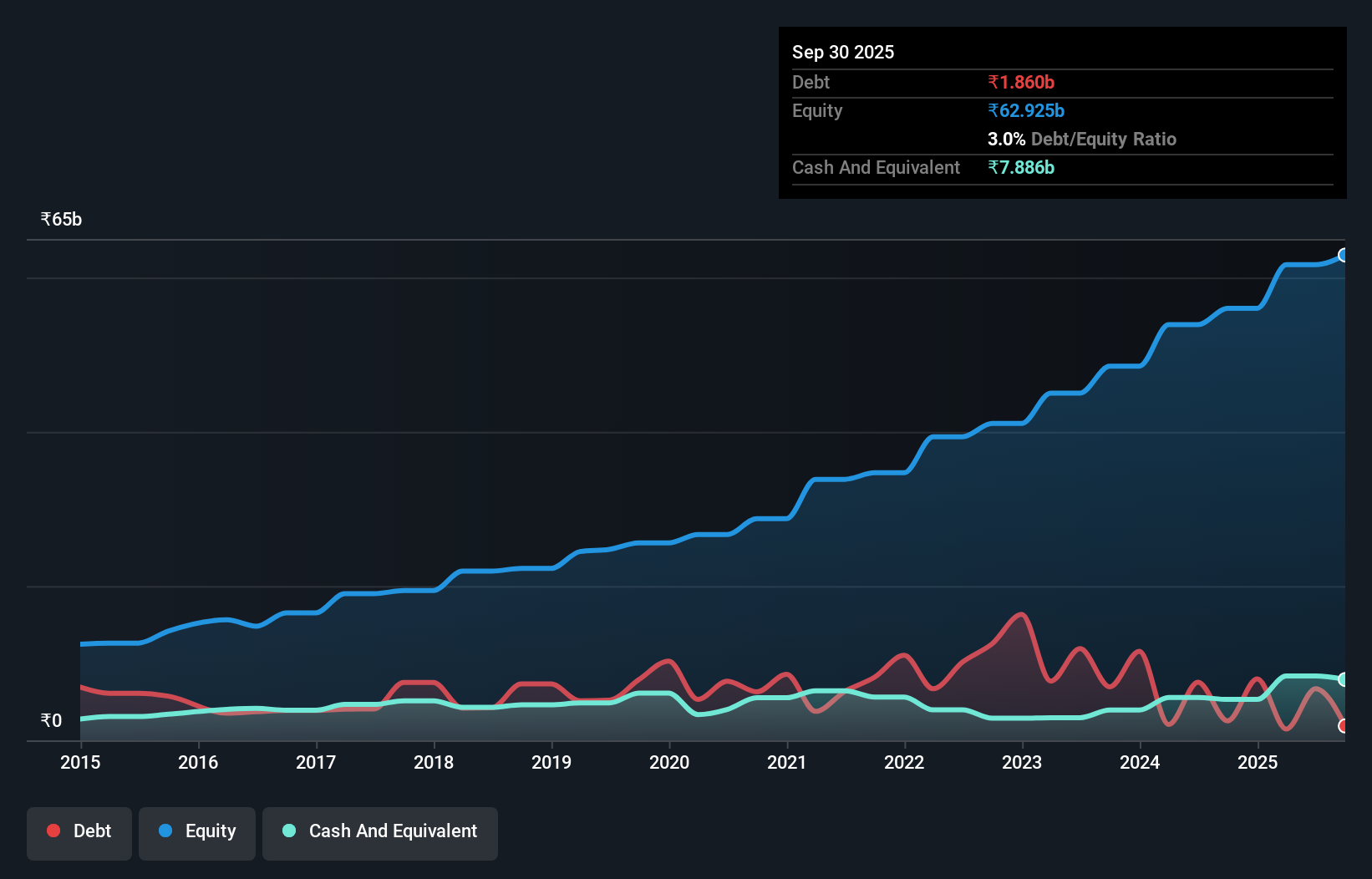Click the ₹65b gridline label
1372x879 pixels.
coord(60,219)
